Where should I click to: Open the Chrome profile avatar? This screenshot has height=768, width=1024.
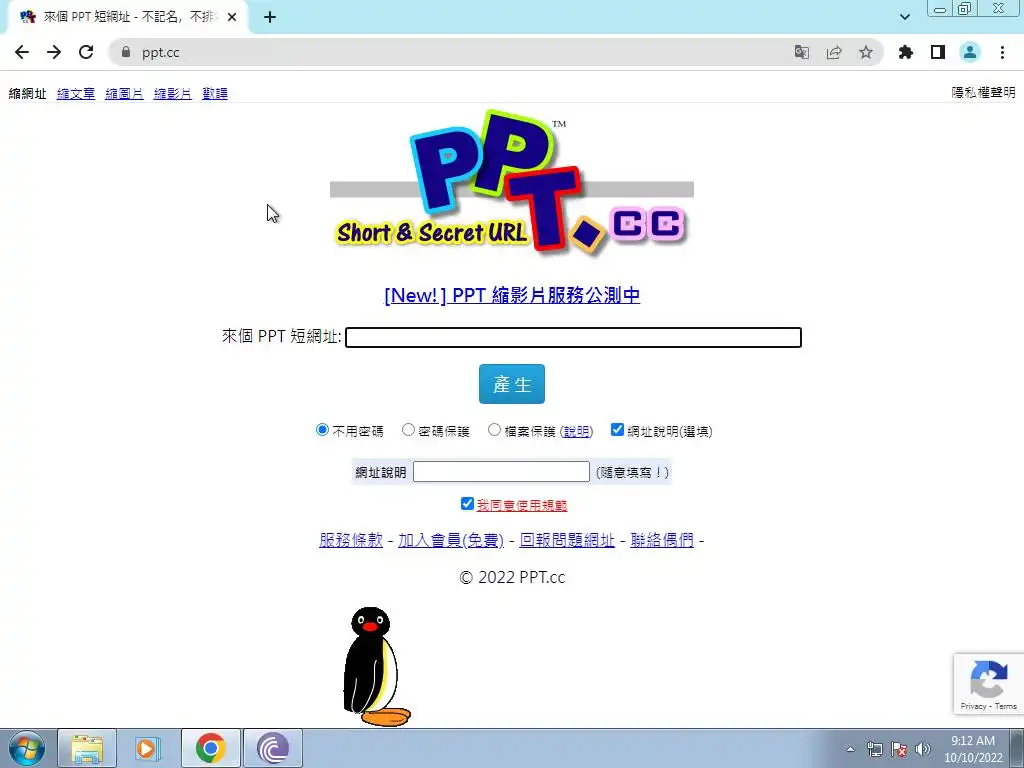(x=970, y=52)
